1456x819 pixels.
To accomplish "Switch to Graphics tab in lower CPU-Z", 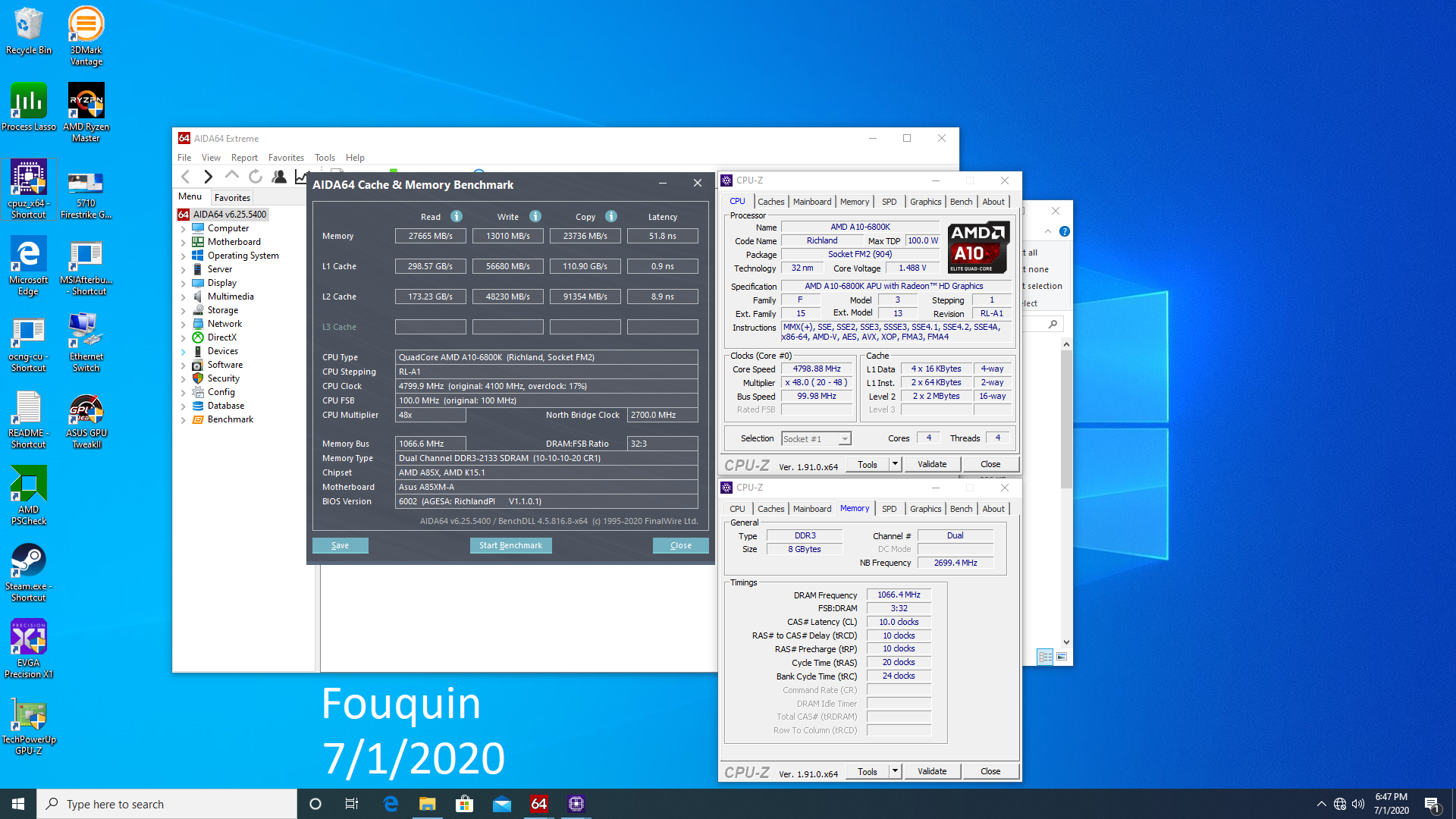I will click(925, 509).
